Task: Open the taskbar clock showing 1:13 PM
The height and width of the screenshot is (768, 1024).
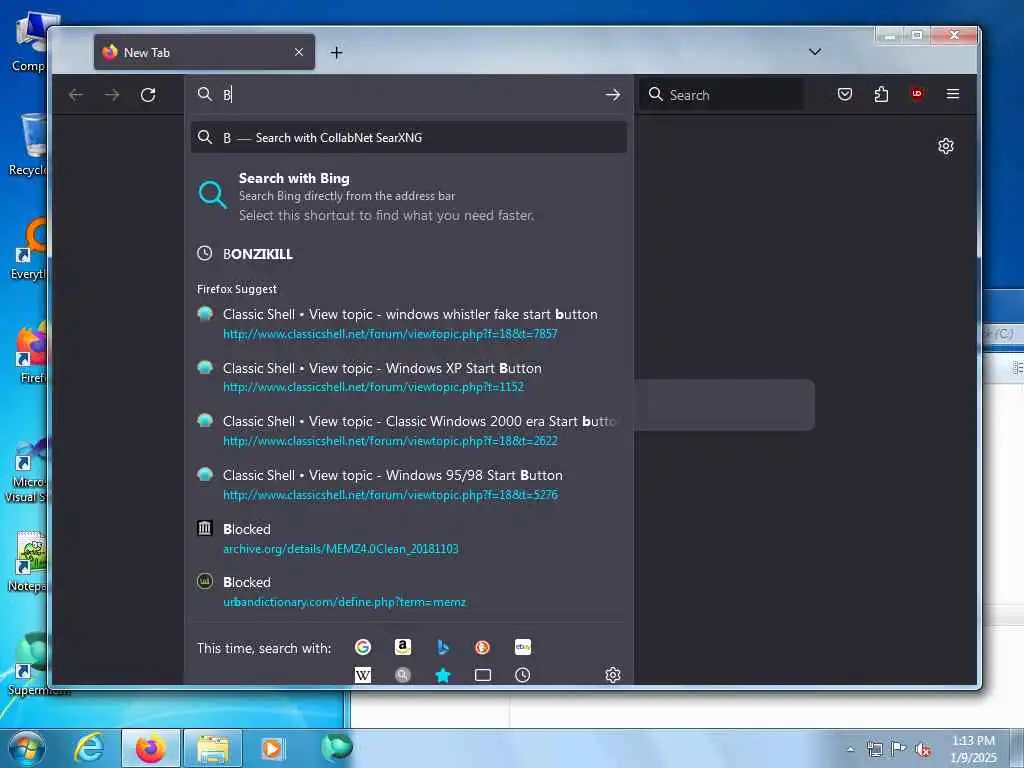Action: 974,749
